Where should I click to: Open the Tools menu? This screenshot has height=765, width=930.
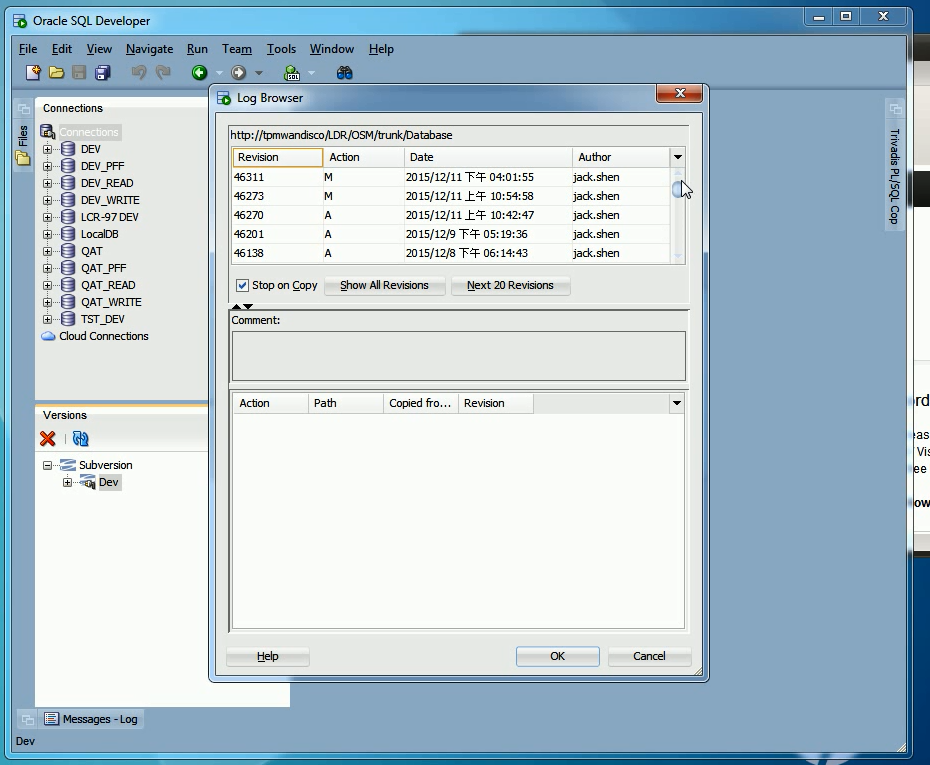(x=281, y=49)
